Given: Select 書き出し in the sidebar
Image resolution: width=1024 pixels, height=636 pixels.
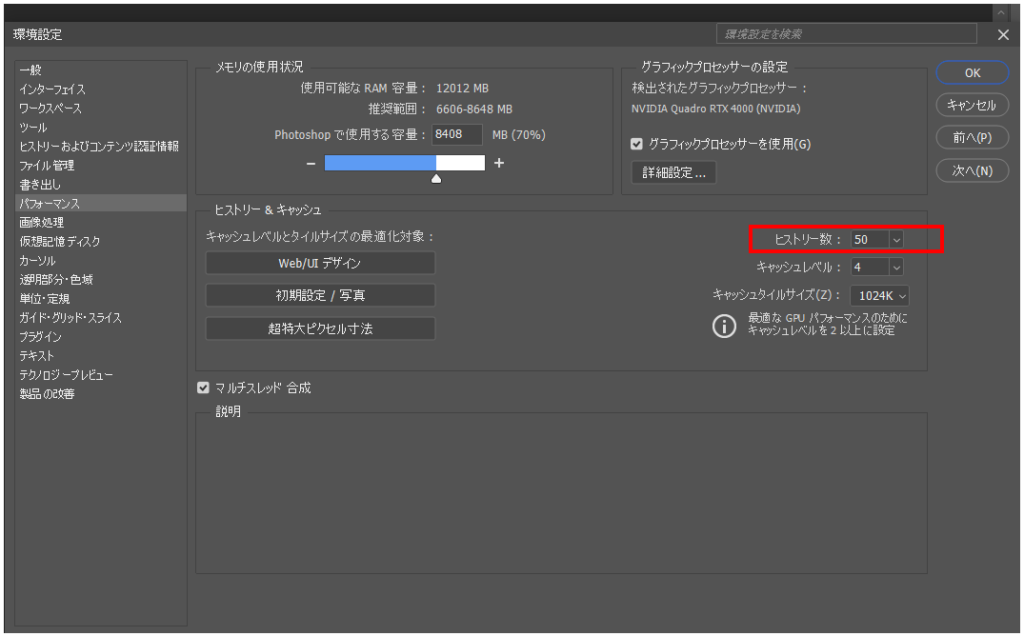Looking at the screenshot, I should [39, 184].
